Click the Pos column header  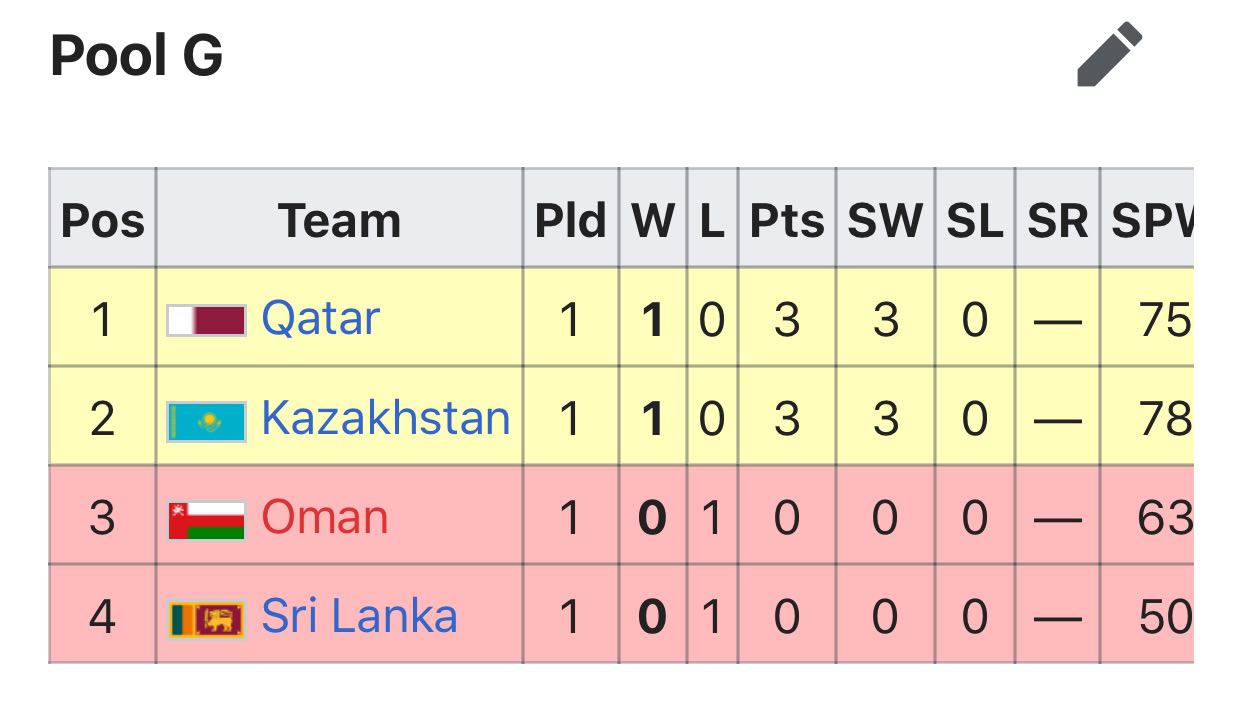click(x=103, y=219)
